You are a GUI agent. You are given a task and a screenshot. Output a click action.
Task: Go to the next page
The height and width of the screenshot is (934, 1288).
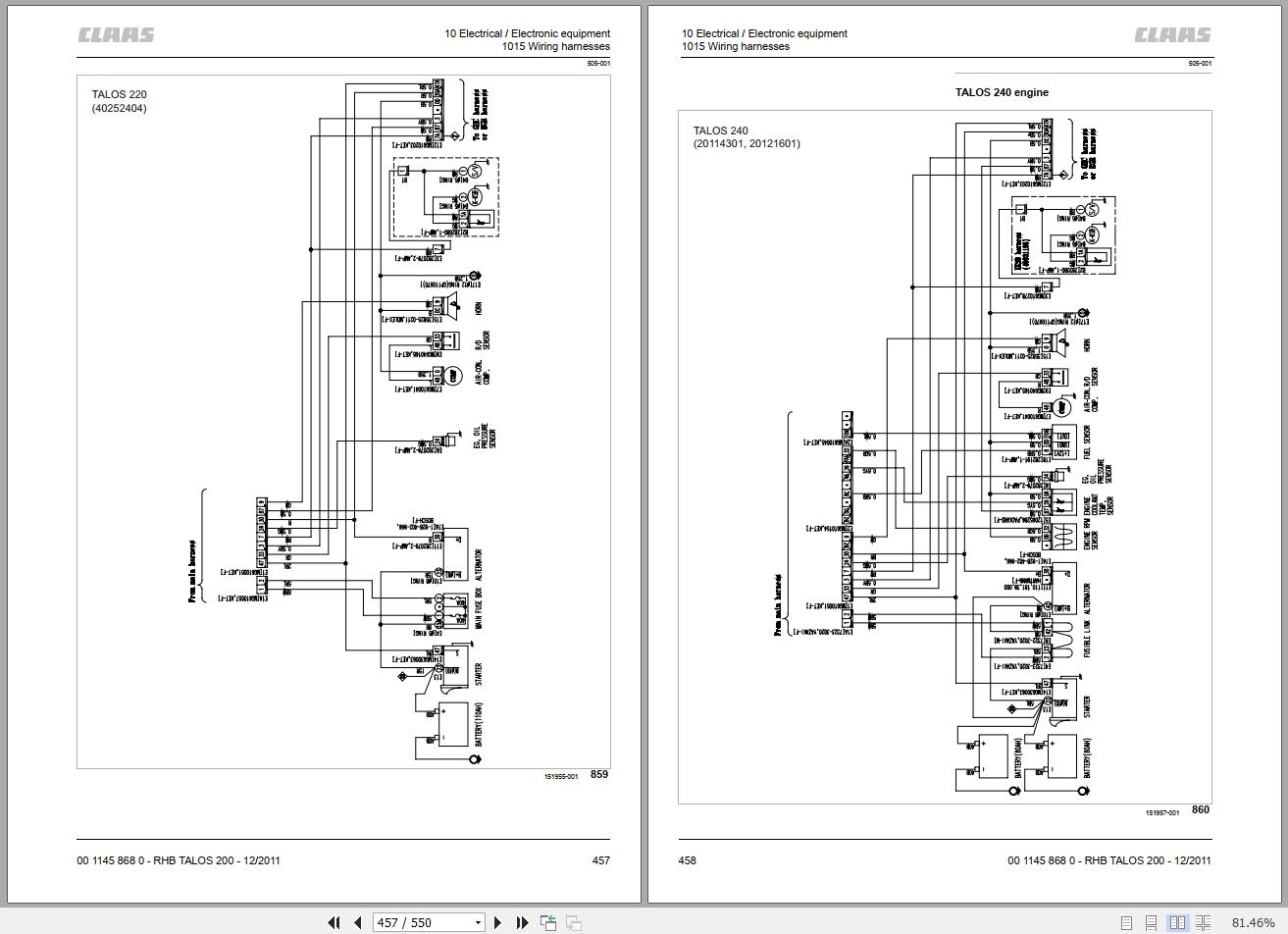(x=498, y=922)
